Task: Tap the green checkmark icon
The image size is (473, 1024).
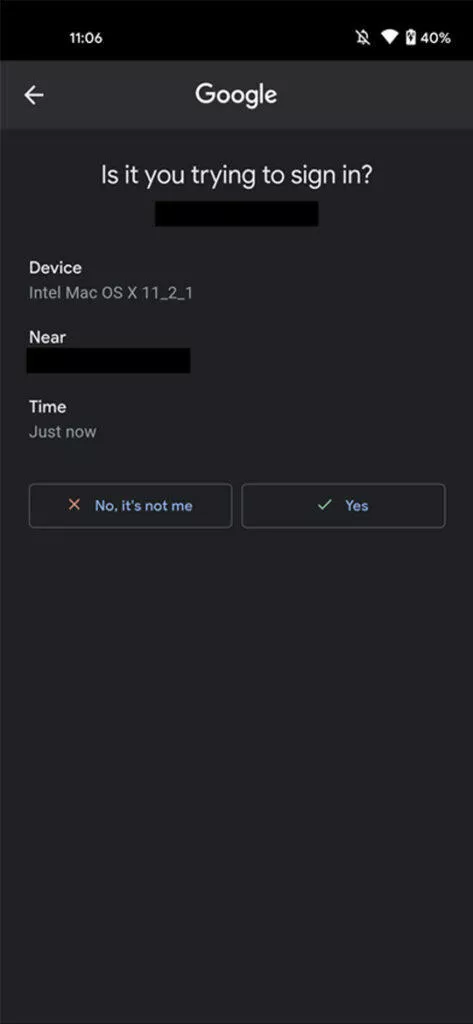Action: pyautogui.click(x=325, y=505)
